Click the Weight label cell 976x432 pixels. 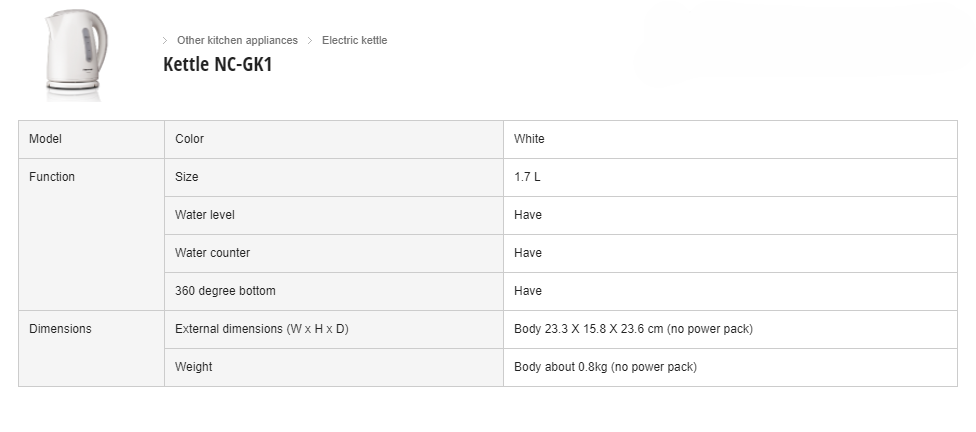coord(334,367)
